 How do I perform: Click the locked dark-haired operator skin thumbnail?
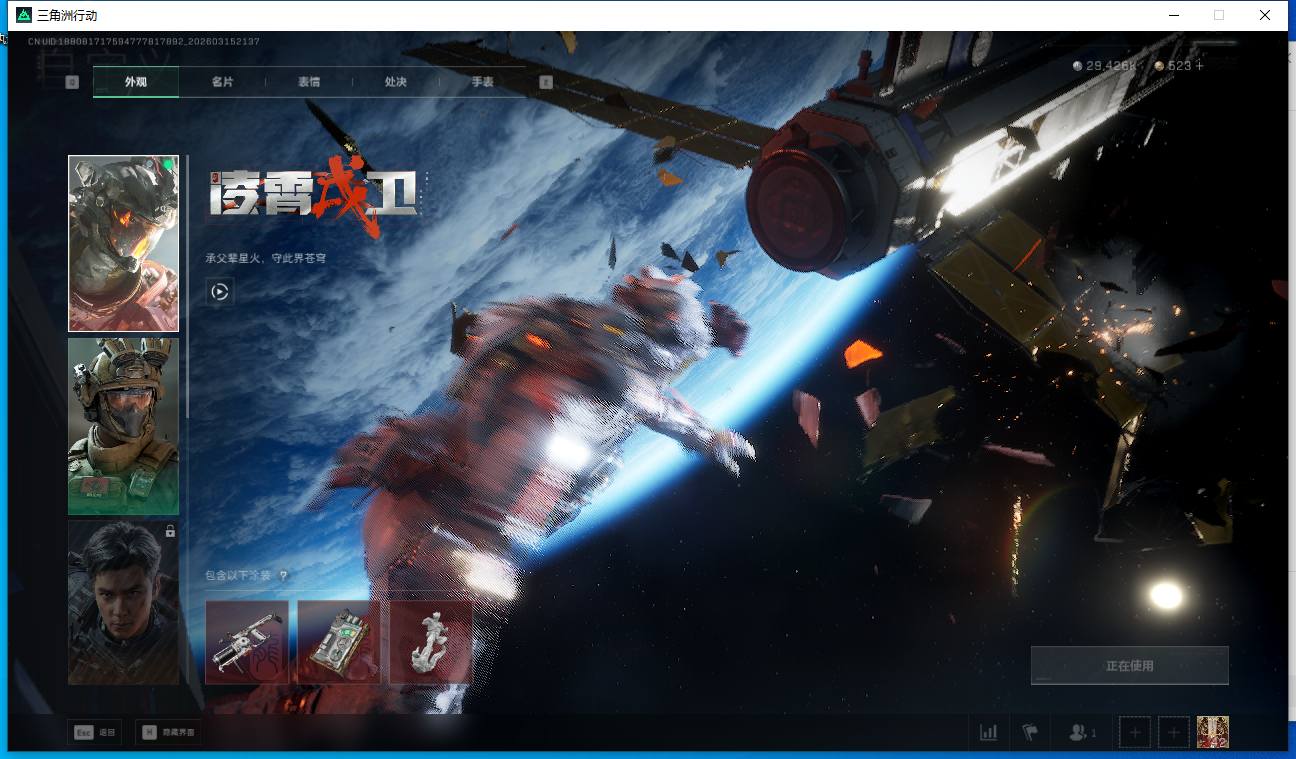[x=123, y=602]
